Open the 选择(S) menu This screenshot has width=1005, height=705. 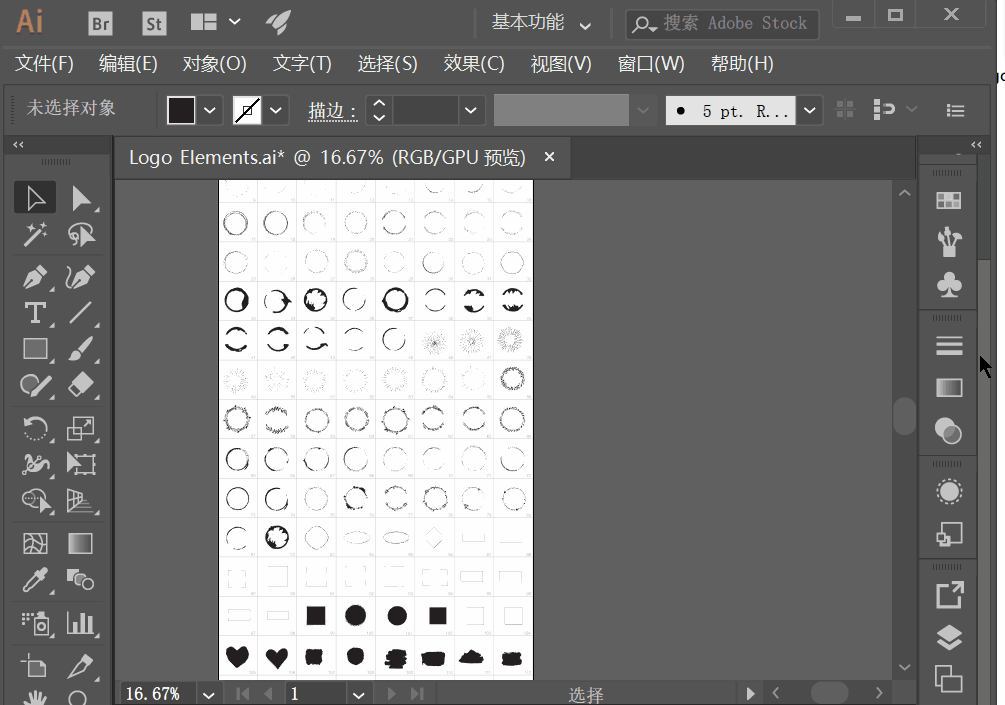(x=387, y=63)
